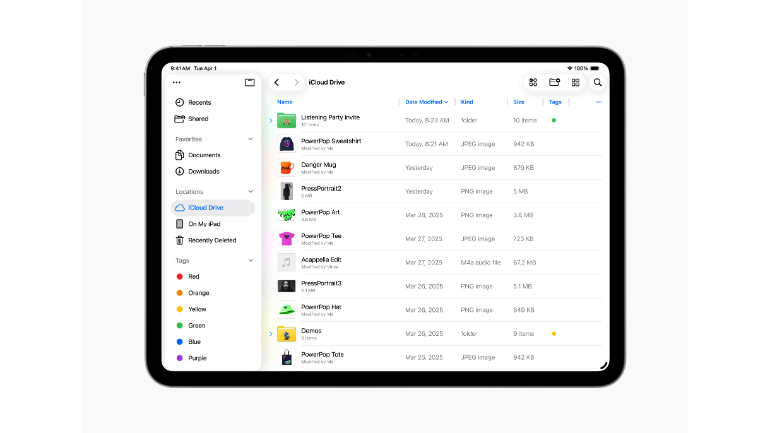Image resolution: width=770 pixels, height=433 pixels.
Task: Sort by the Size column header
Action: click(x=519, y=102)
